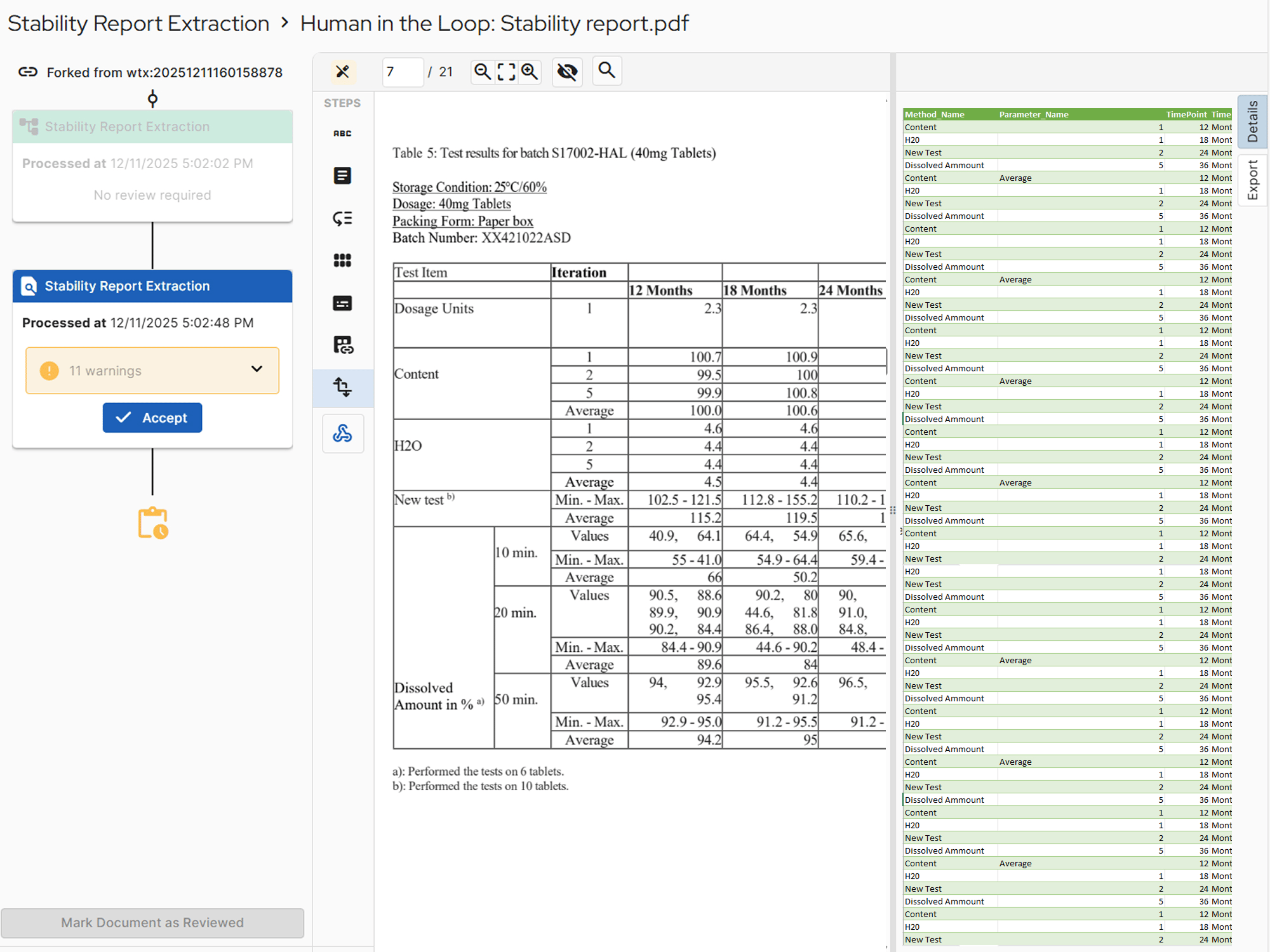Click the design tools (pencil-ruler) icon

[343, 72]
